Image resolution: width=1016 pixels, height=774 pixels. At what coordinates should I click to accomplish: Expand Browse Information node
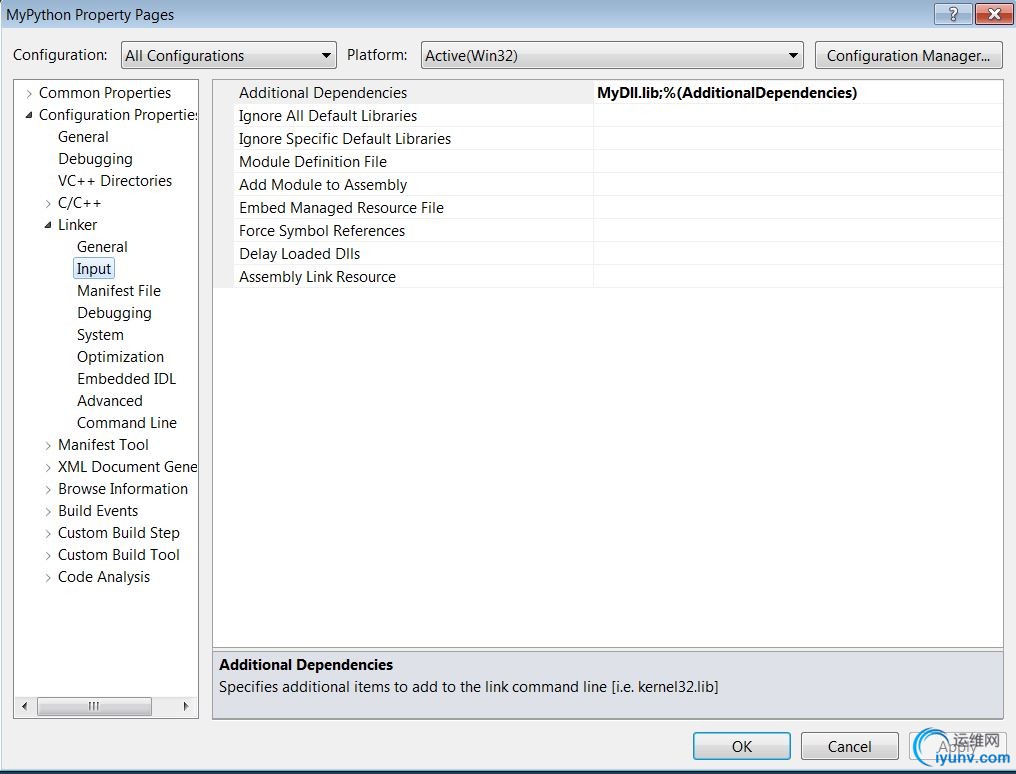tap(48, 490)
